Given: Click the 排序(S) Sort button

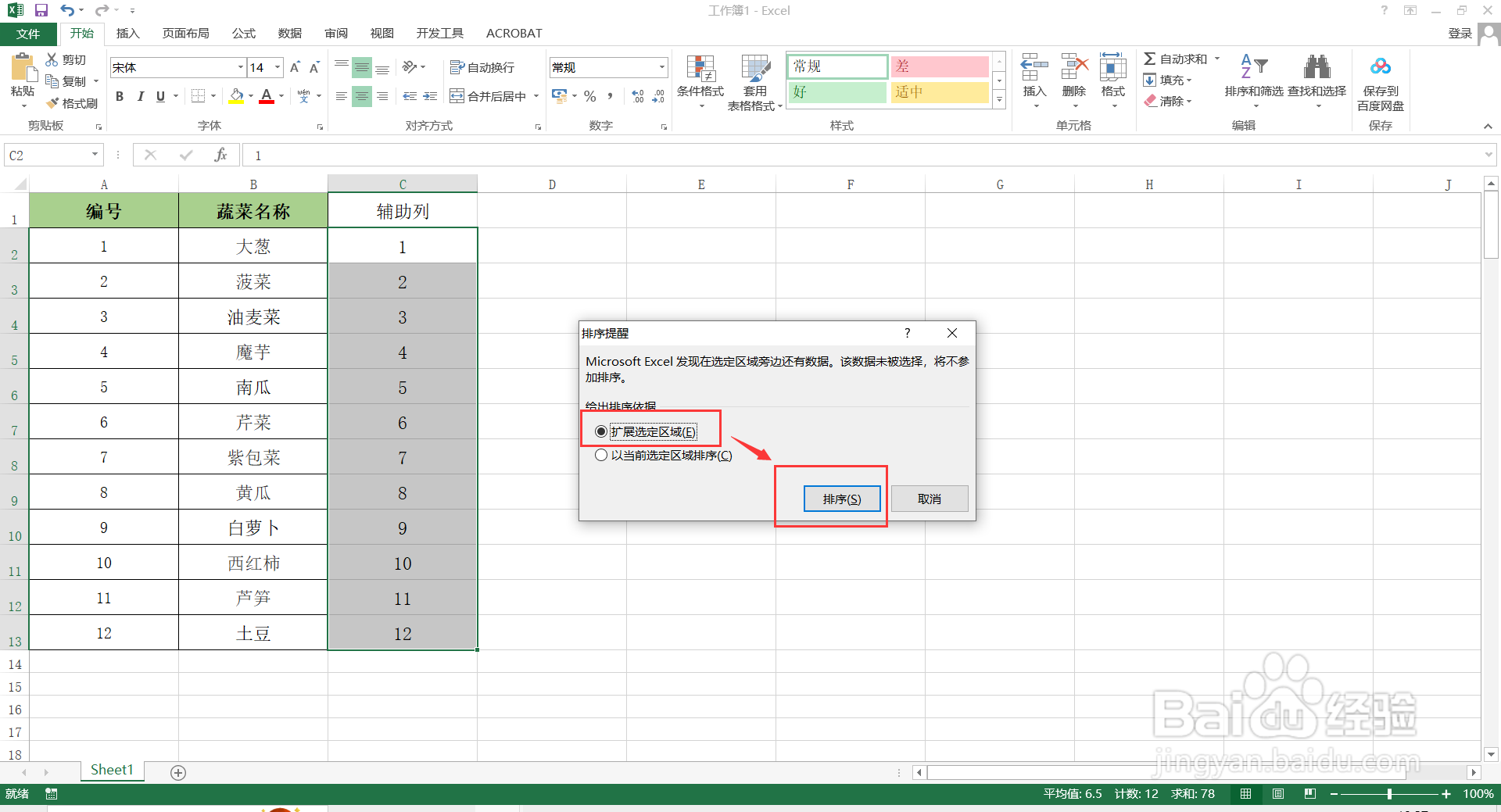Looking at the screenshot, I should [x=842, y=499].
